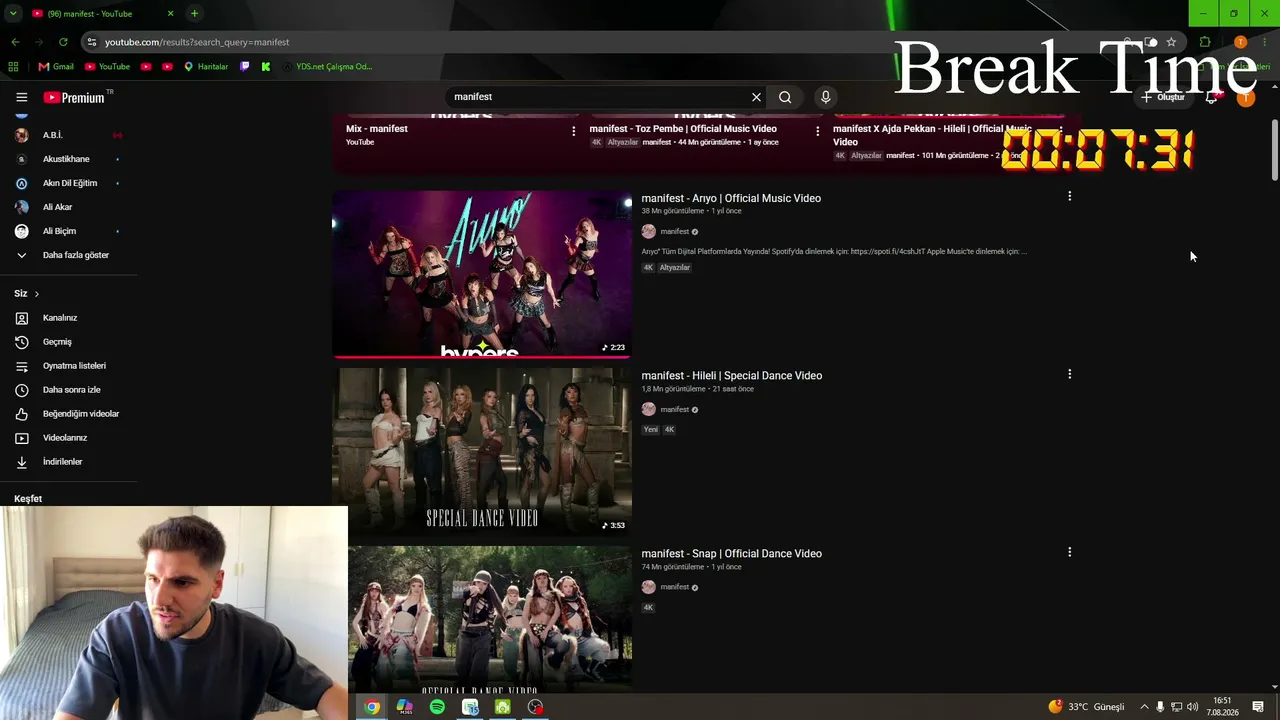1280x720 pixels.
Task: Open manifest channel avatar under Arıyo
Action: 649,232
